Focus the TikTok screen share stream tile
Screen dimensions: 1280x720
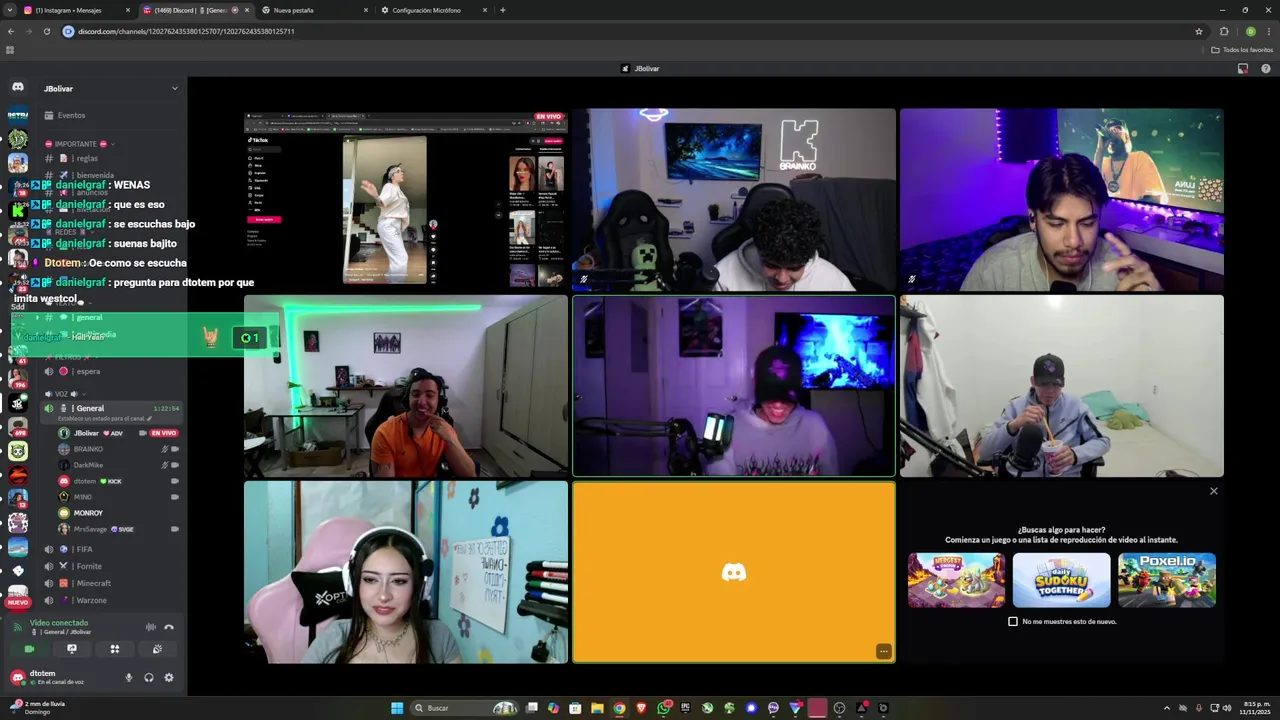pyautogui.click(x=406, y=199)
